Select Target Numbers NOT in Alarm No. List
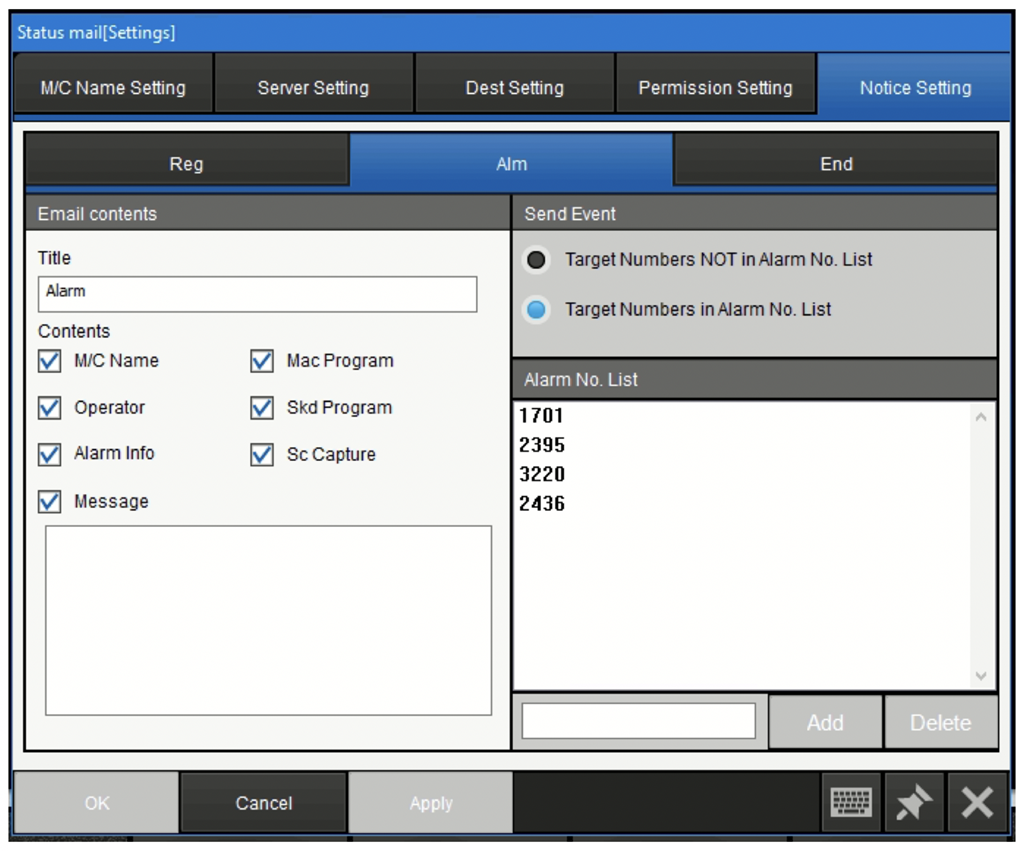This screenshot has height=851, width=1024. (536, 260)
